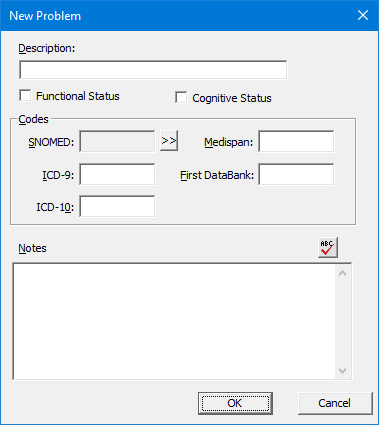This screenshot has height=425, width=379.
Task: Click the Notes label text
Action: click(x=32, y=248)
